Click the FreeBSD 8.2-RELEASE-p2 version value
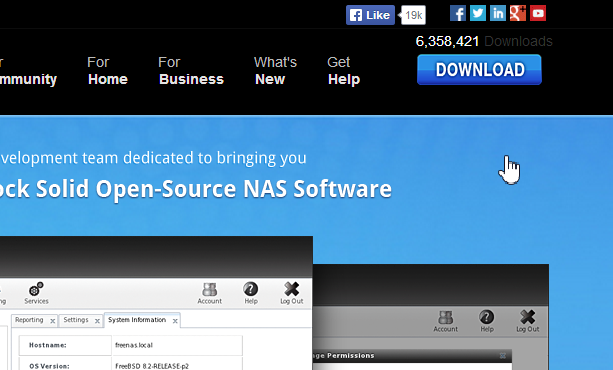The width and height of the screenshot is (613, 370). 152,366
